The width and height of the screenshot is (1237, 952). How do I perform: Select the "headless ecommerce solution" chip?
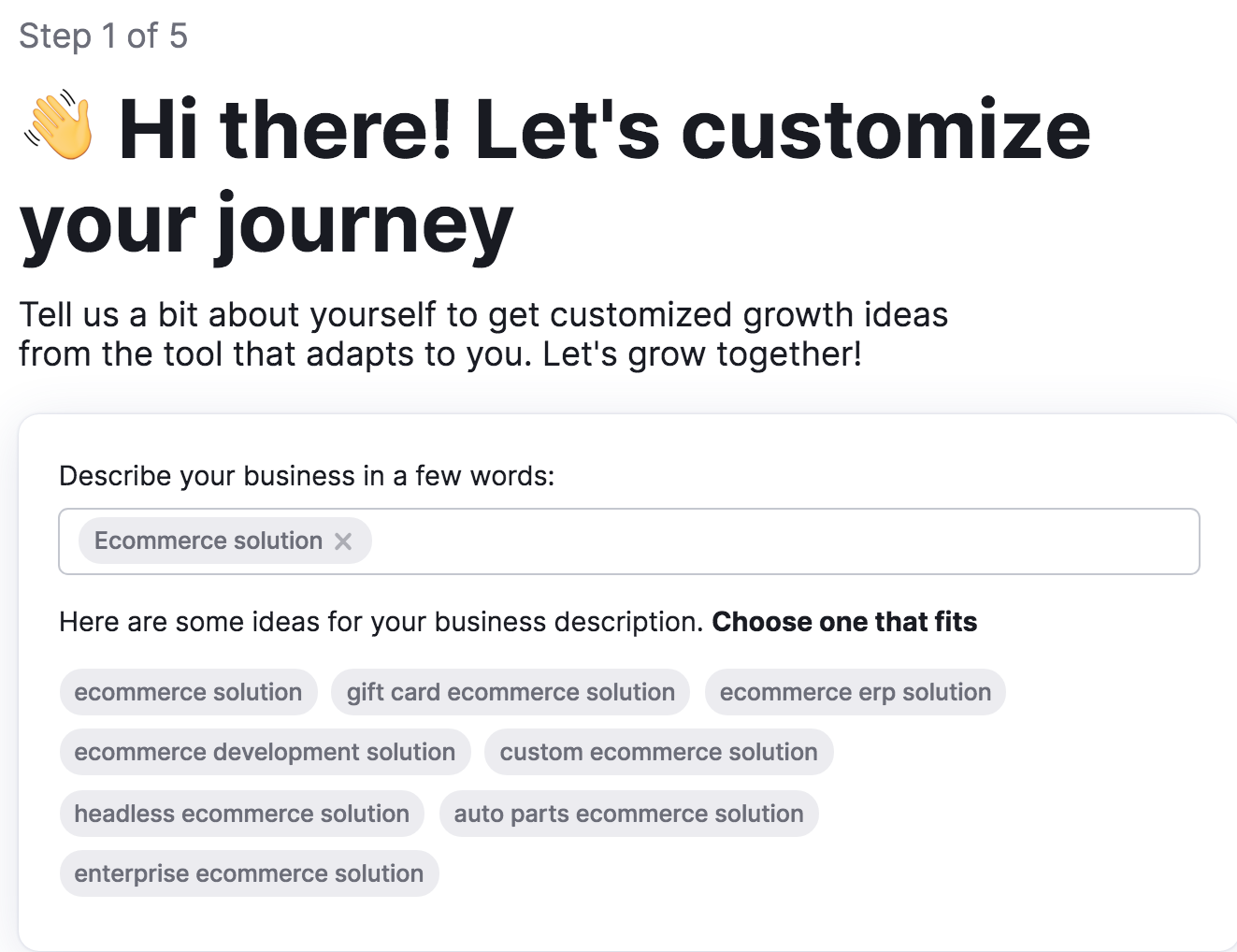coord(241,814)
